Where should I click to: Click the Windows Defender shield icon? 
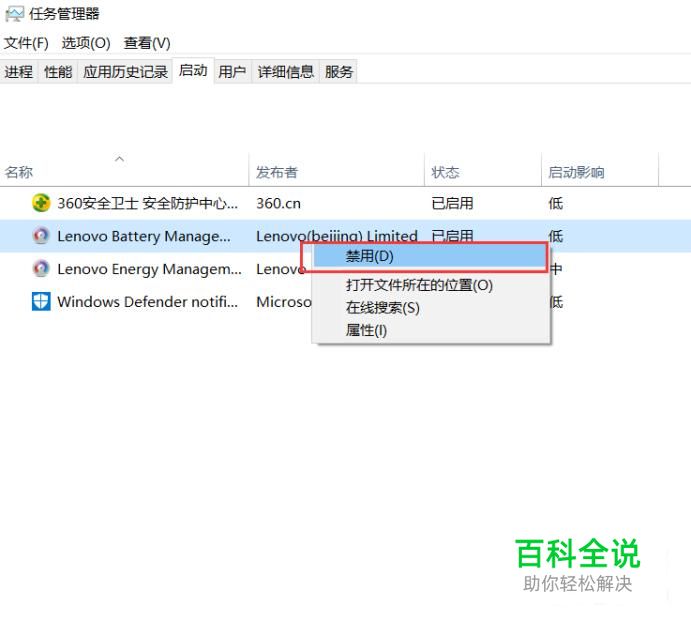[x=41, y=301]
